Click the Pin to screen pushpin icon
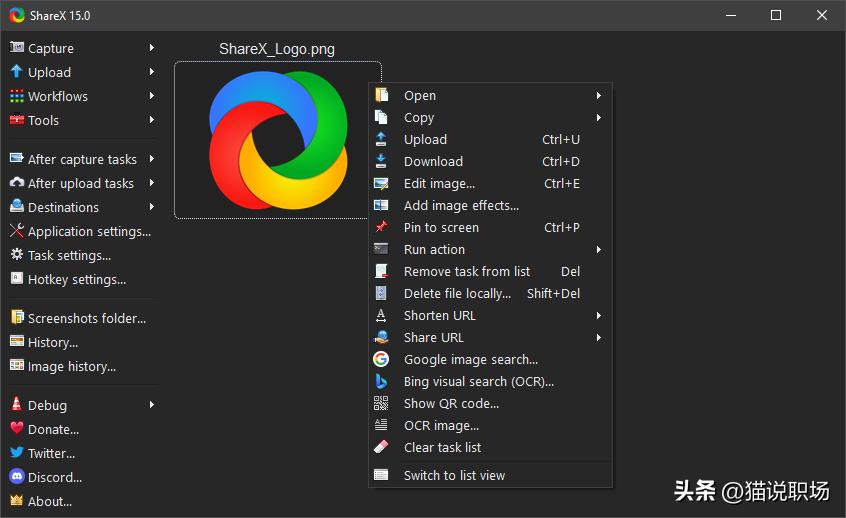 coord(381,227)
